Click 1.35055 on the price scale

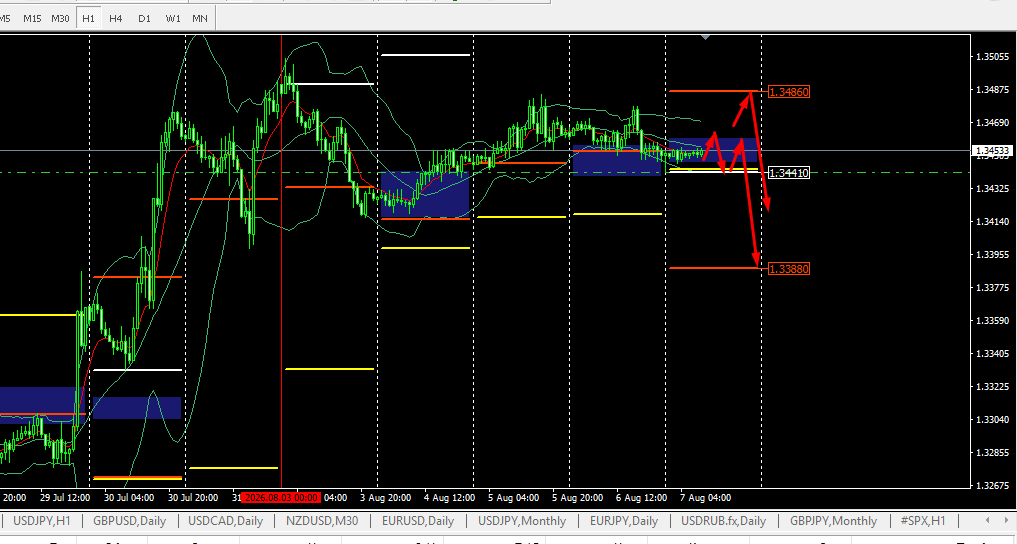click(x=992, y=57)
